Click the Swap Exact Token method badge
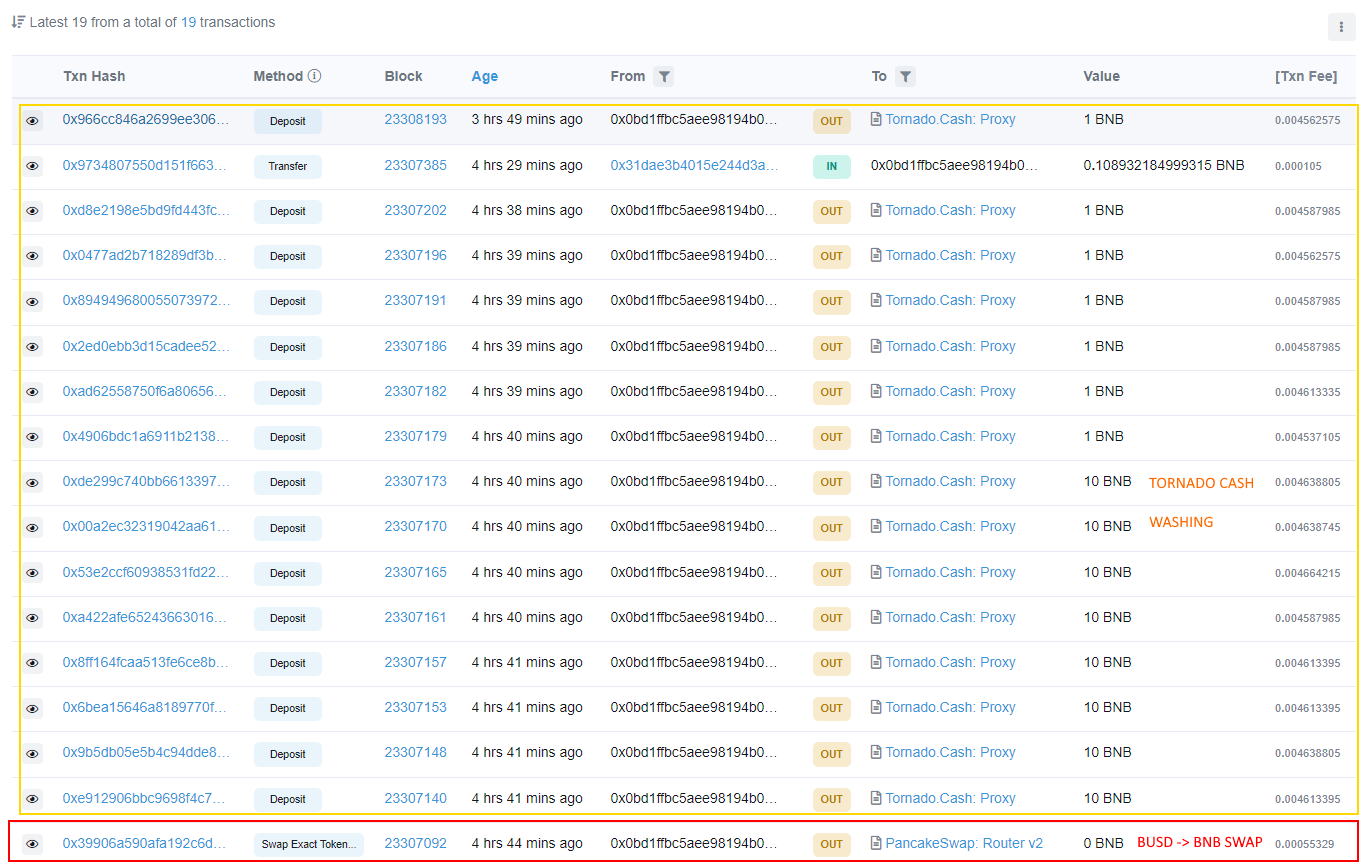This screenshot has width=1367, height=865. point(309,844)
